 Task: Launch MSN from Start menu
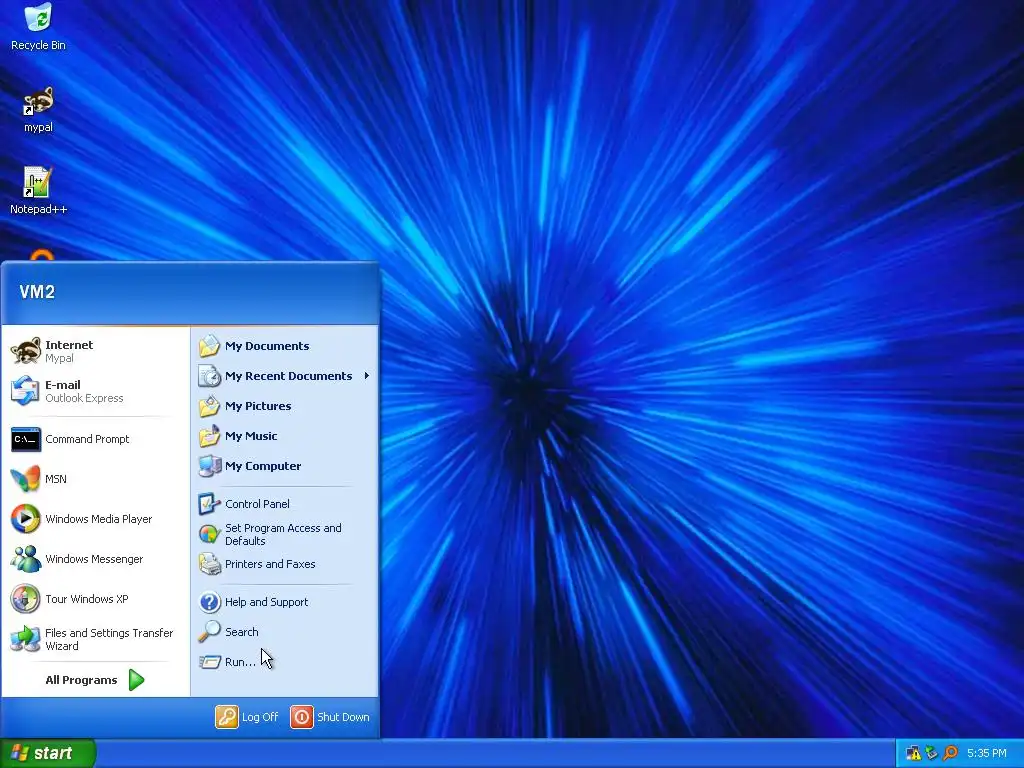point(95,479)
